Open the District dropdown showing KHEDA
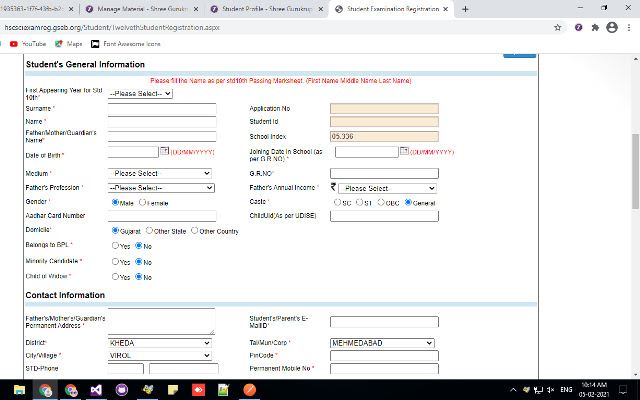Viewport: 640px width, 400px height. point(160,343)
